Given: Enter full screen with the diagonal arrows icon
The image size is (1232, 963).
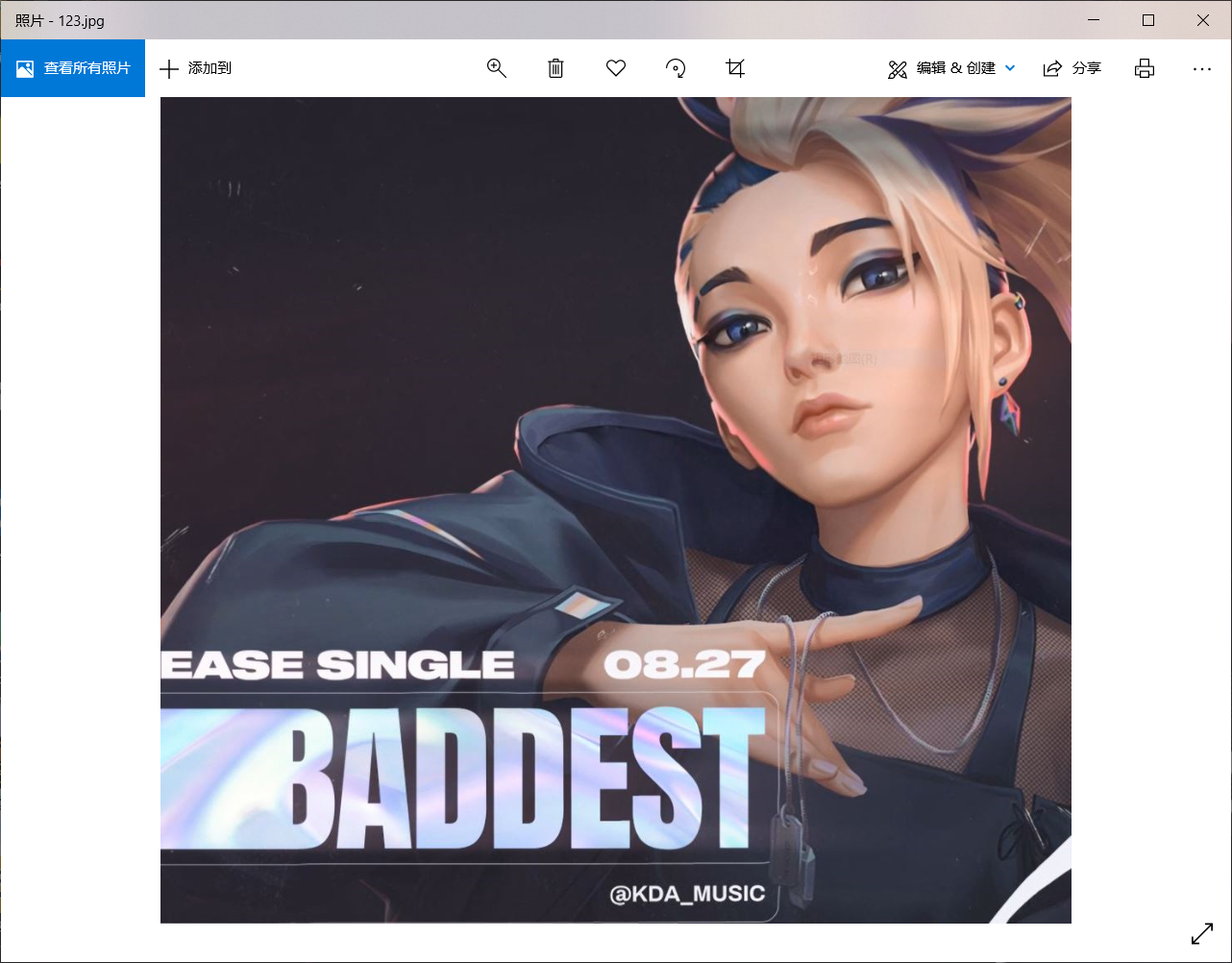Looking at the screenshot, I should coord(1202,933).
